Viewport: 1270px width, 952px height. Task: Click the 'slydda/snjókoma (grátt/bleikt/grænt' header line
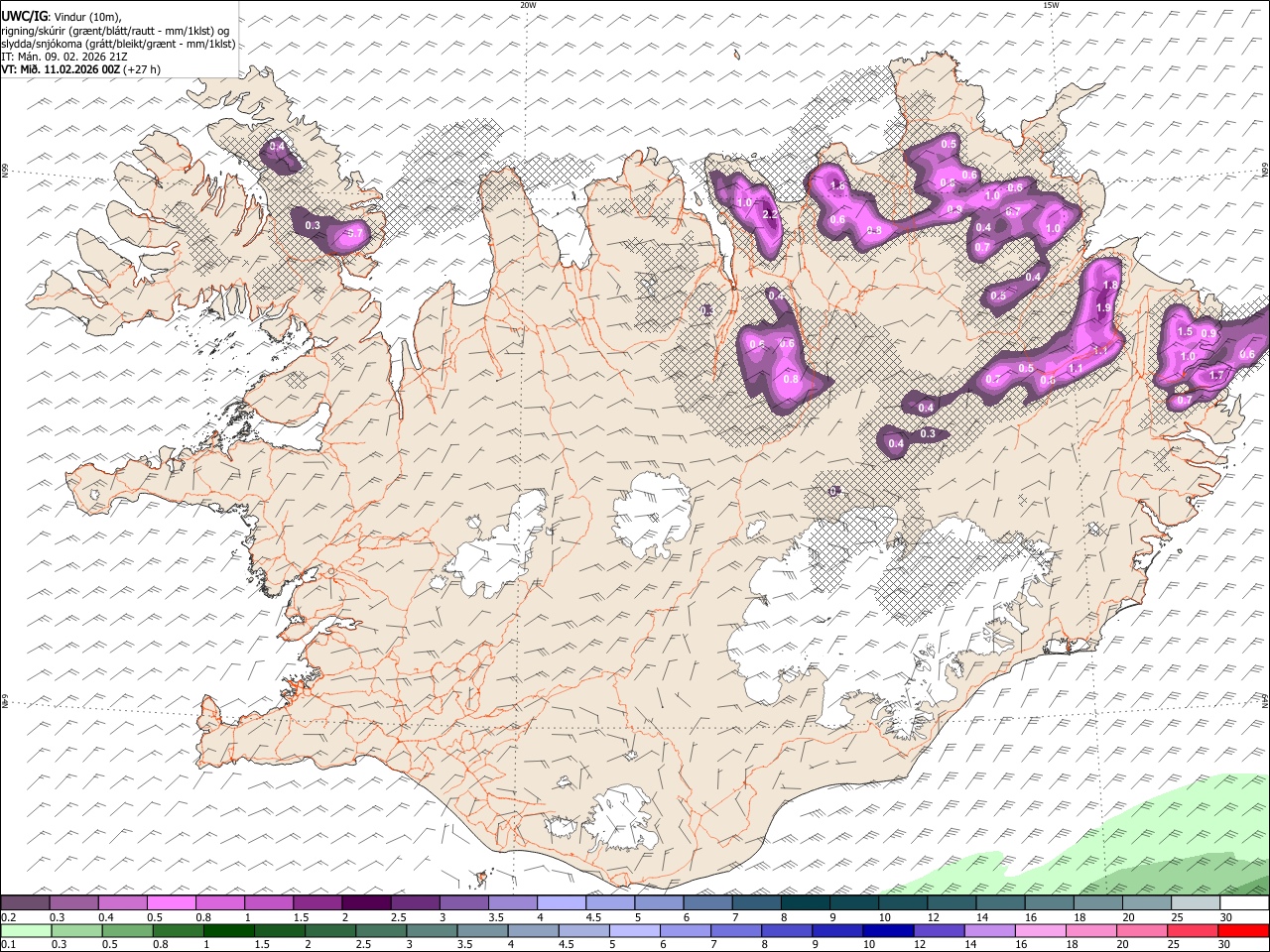tap(118, 44)
